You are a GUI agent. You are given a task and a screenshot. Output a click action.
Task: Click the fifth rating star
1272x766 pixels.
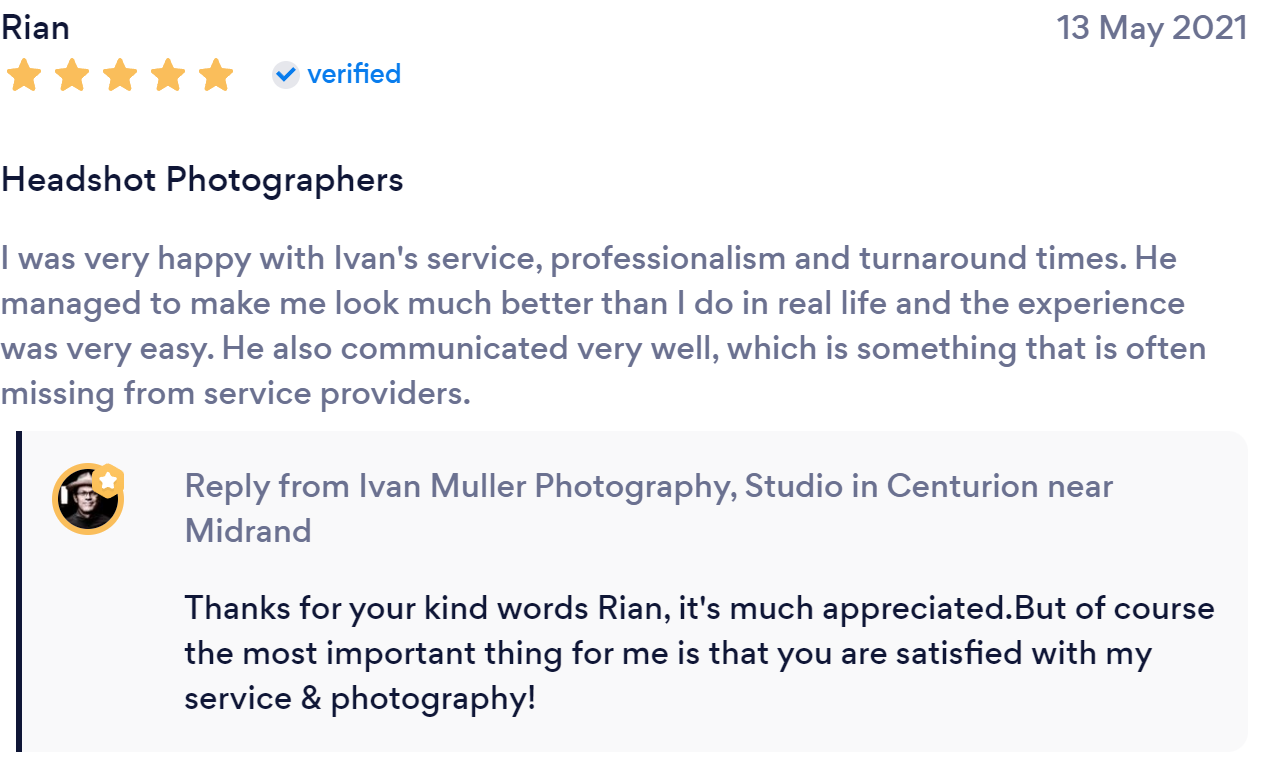pos(215,75)
